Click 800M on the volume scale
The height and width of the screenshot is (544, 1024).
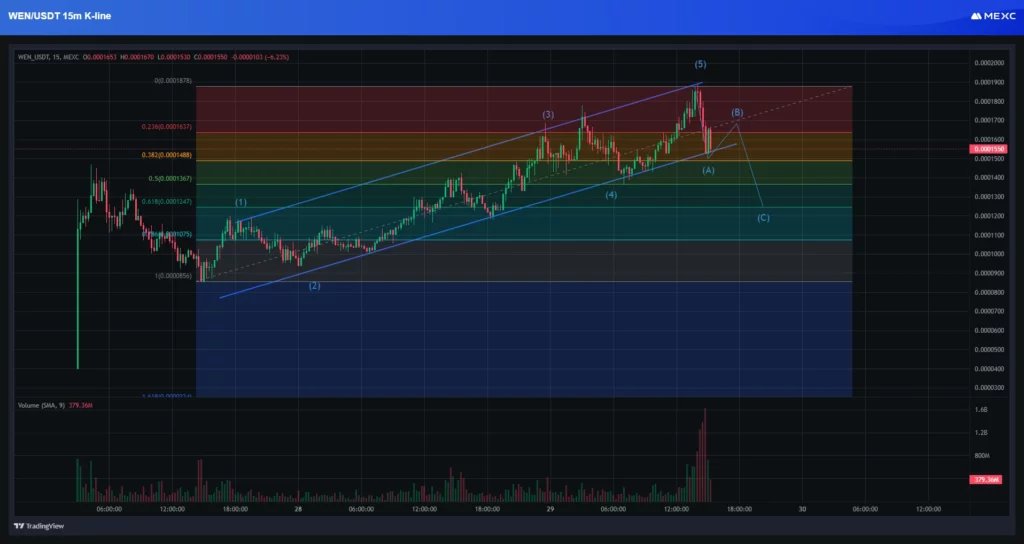pos(982,456)
